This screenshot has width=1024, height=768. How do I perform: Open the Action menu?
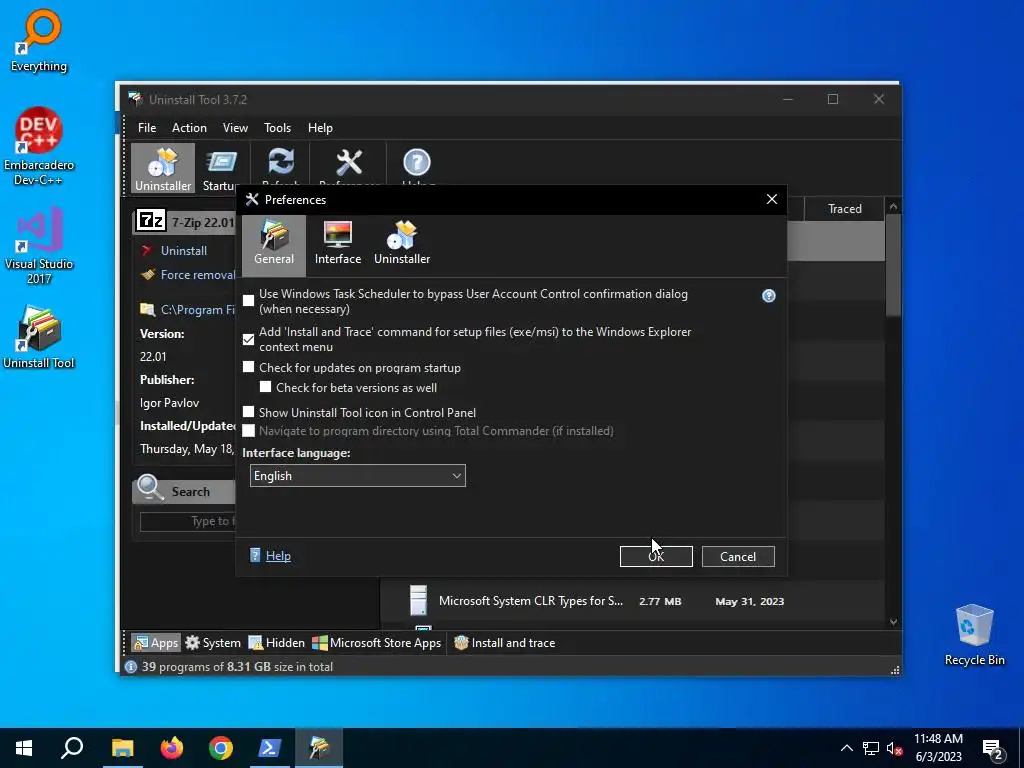pyautogui.click(x=189, y=127)
